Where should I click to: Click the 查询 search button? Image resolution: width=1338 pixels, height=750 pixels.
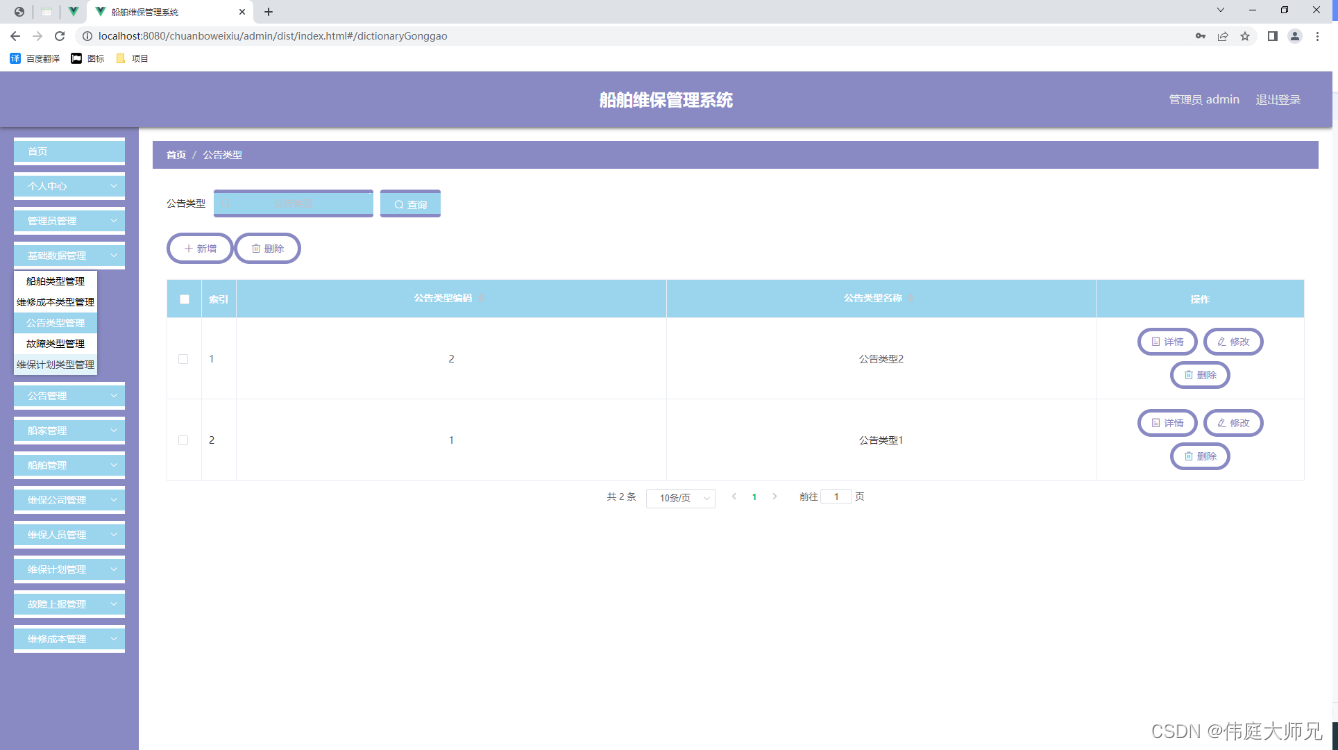point(410,204)
